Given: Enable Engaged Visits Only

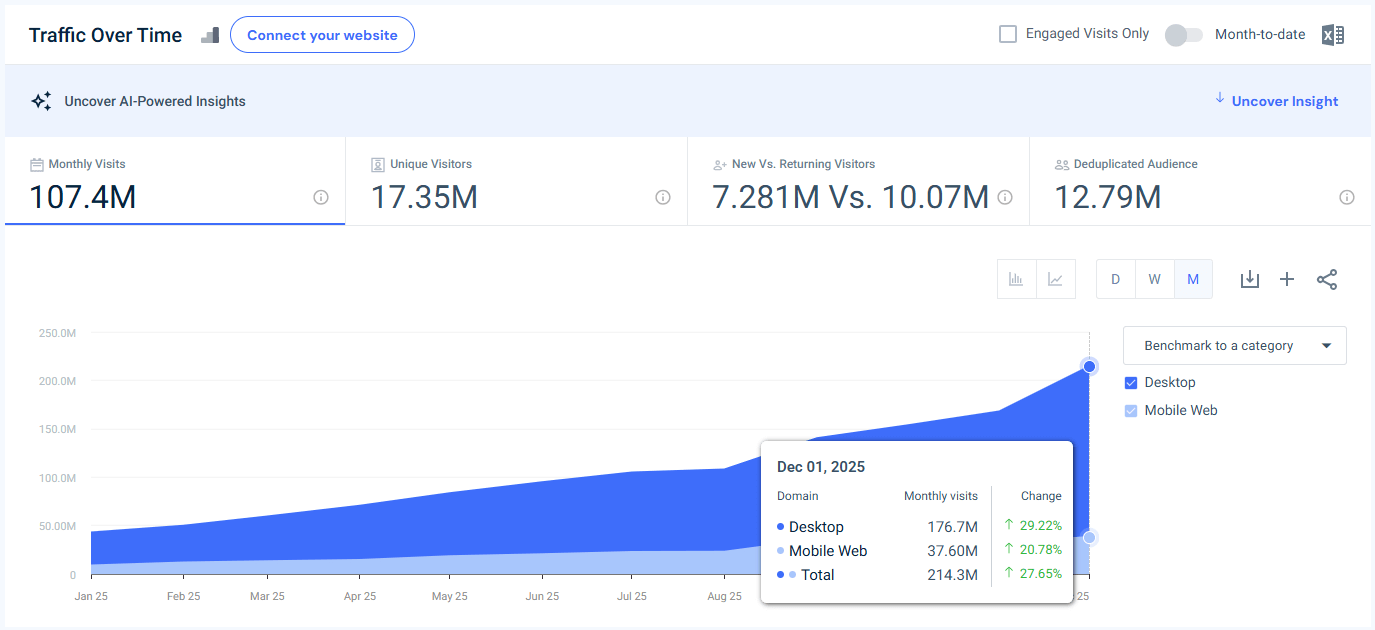Looking at the screenshot, I should click(1007, 33).
